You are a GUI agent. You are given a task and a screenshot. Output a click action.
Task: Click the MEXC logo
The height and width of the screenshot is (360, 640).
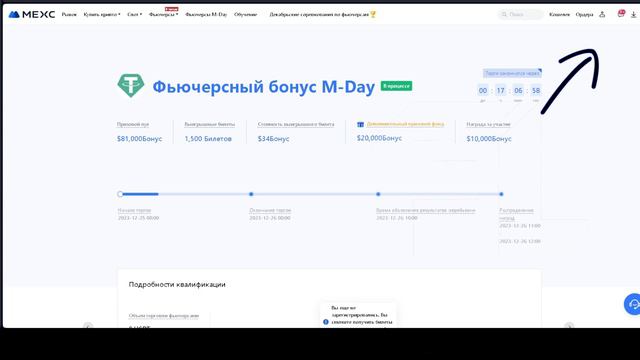pos(32,14)
